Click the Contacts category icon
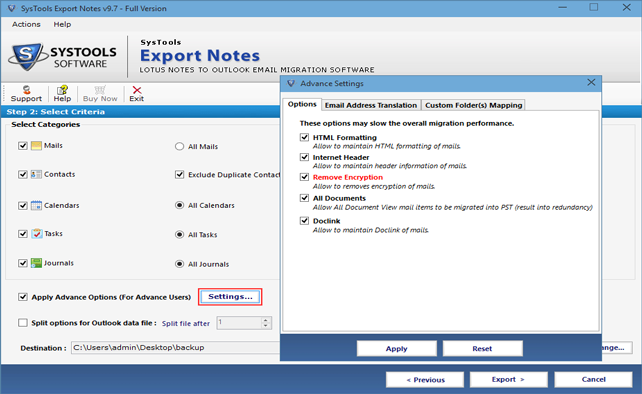This screenshot has height=394, width=642. click(36, 174)
